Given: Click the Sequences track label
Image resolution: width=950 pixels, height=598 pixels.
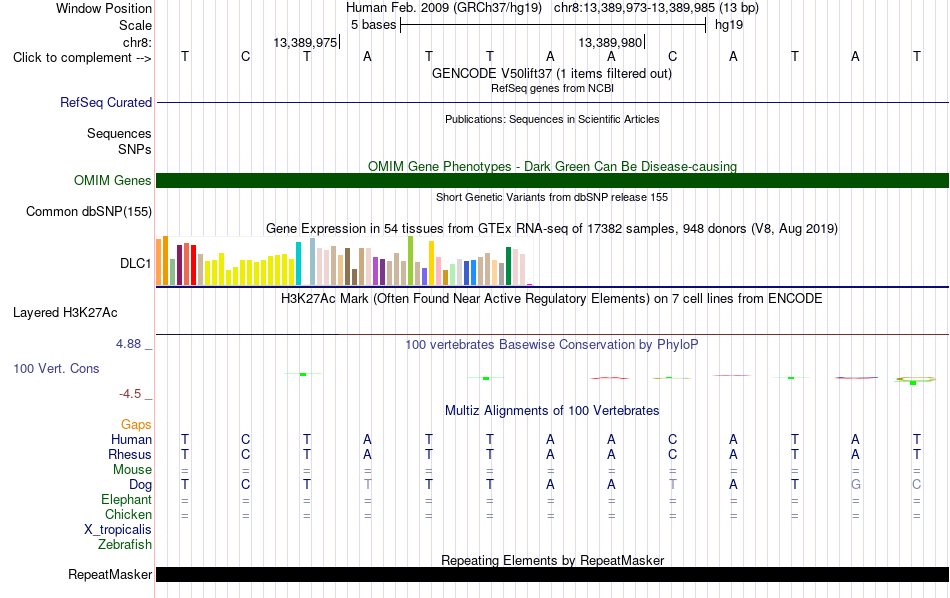Looking at the screenshot, I should (x=119, y=133).
